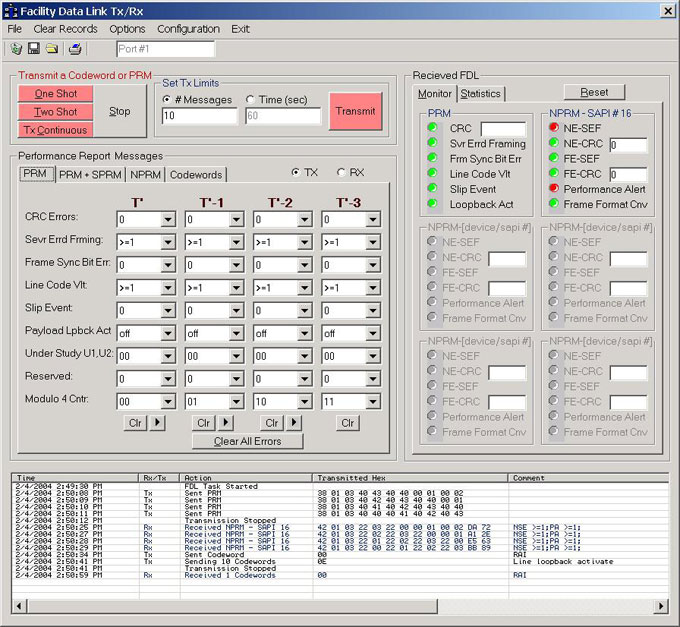This screenshot has height=627, width=680.
Task: Expand Line Code Vlt dropdown for T'-3
Action: (373, 288)
